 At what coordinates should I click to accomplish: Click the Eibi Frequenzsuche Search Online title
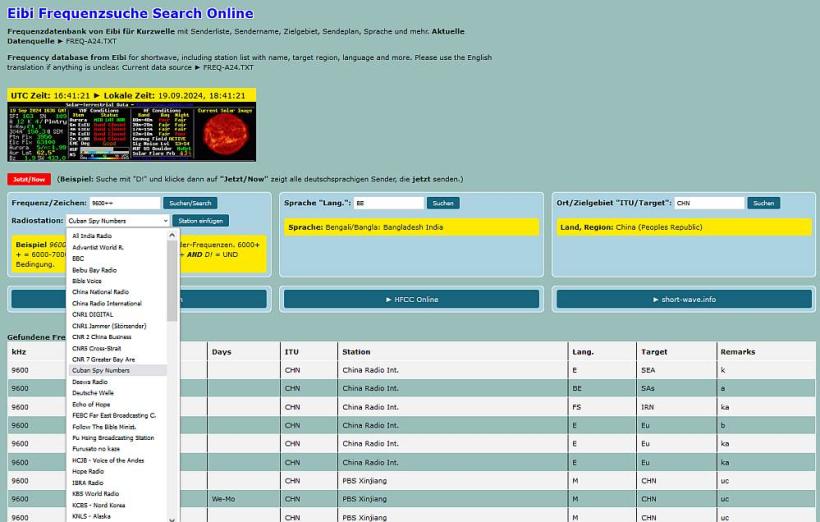click(130, 13)
